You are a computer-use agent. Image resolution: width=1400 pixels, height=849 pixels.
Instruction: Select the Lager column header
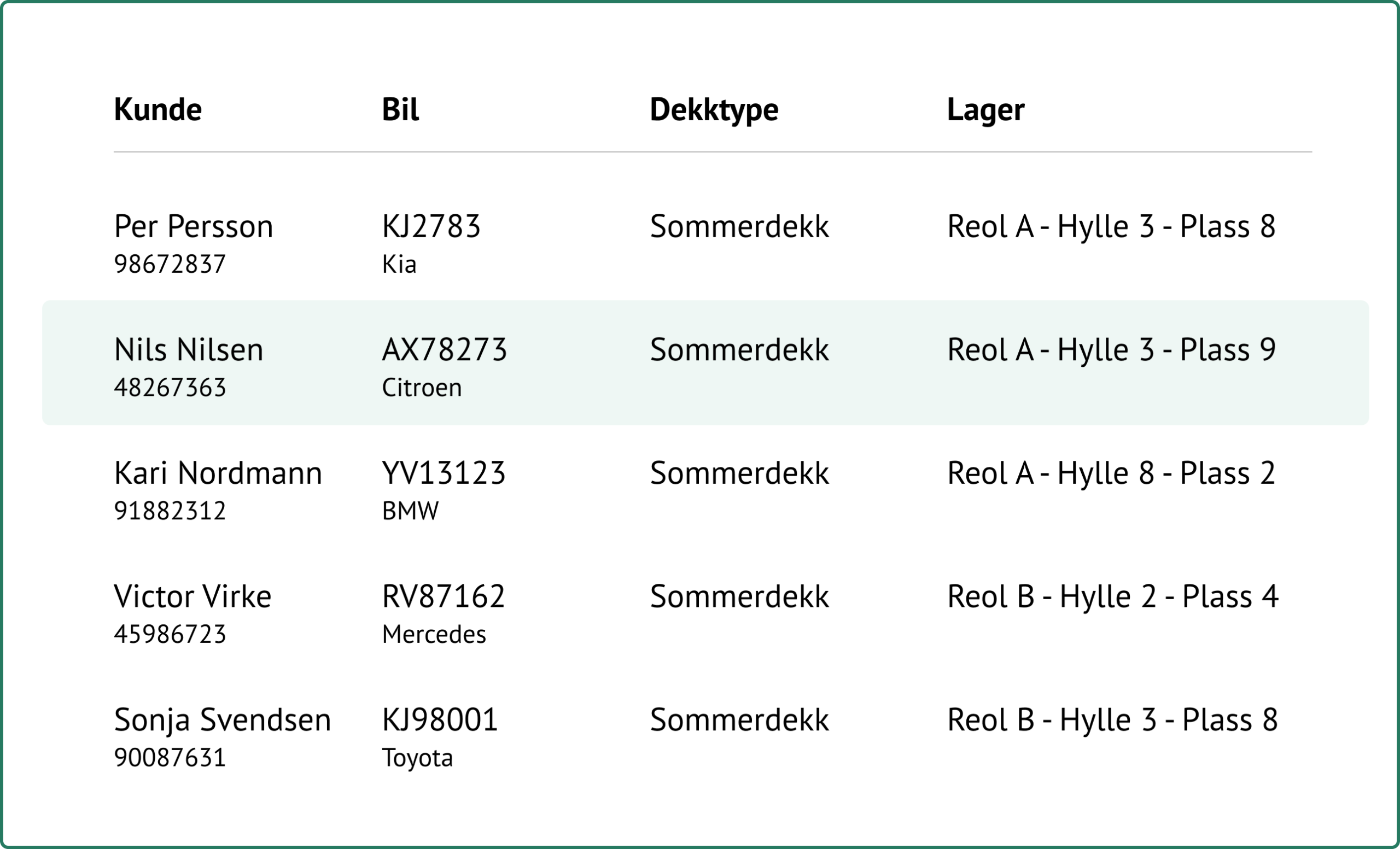(x=985, y=109)
